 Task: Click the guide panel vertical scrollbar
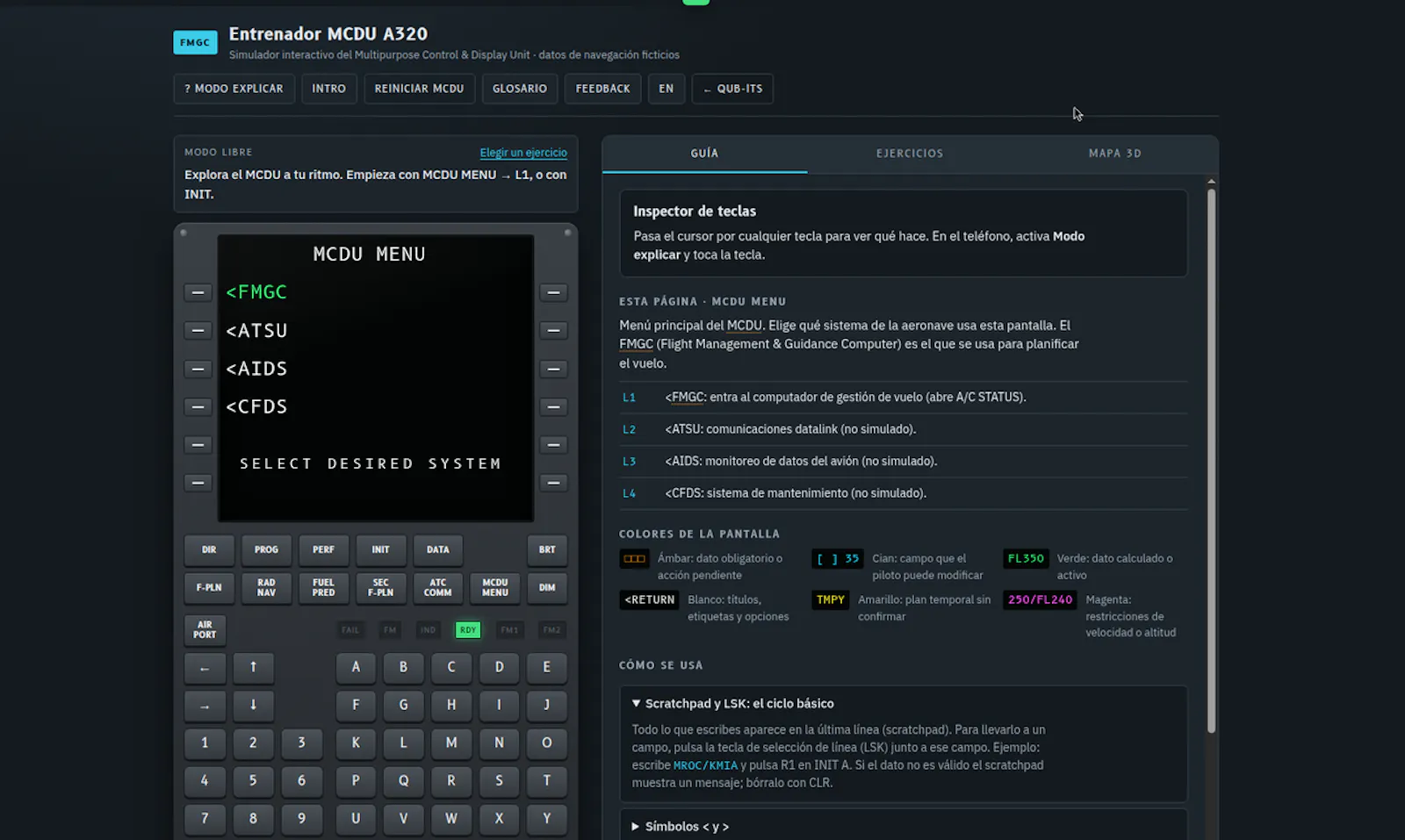(x=1211, y=461)
